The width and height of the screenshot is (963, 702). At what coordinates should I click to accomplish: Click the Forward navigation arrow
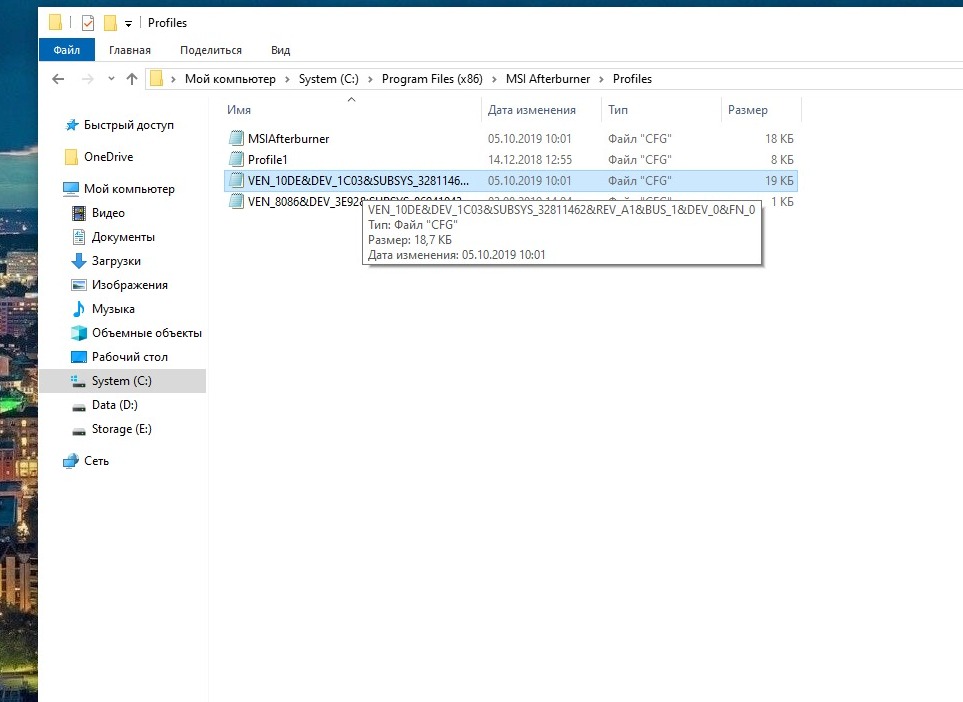(x=88, y=79)
